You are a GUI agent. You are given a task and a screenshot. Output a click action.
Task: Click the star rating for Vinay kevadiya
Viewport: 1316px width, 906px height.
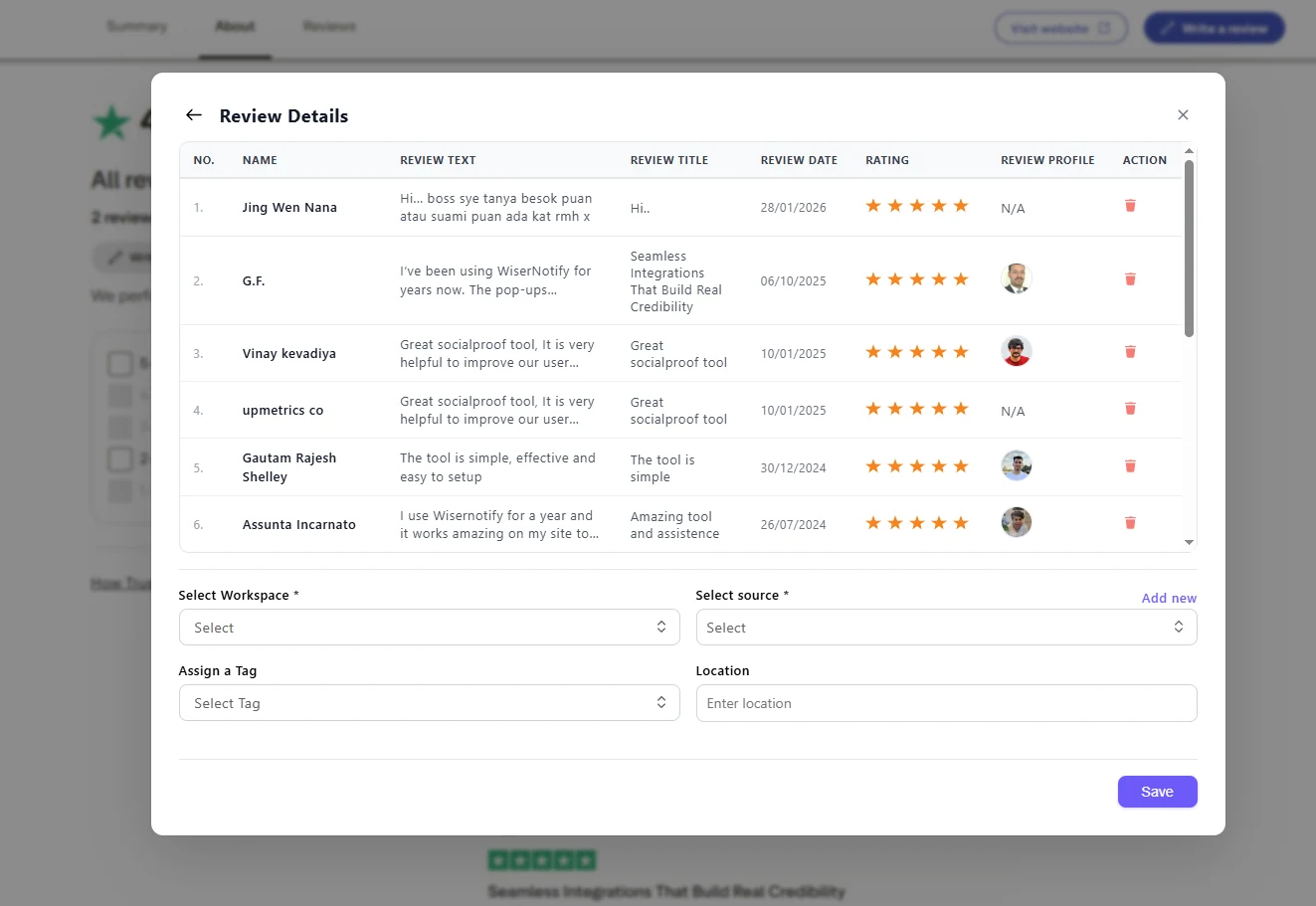coord(917,352)
